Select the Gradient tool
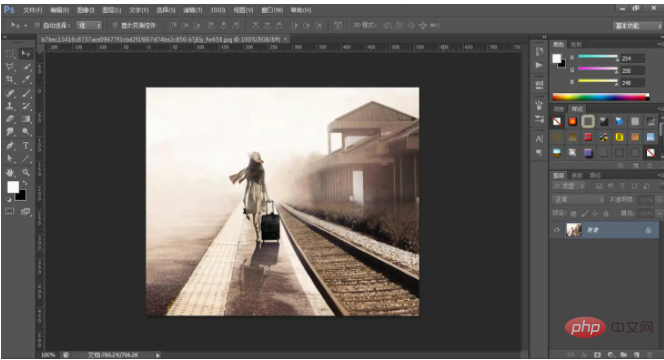The height and width of the screenshot is (360, 664). coord(26,119)
